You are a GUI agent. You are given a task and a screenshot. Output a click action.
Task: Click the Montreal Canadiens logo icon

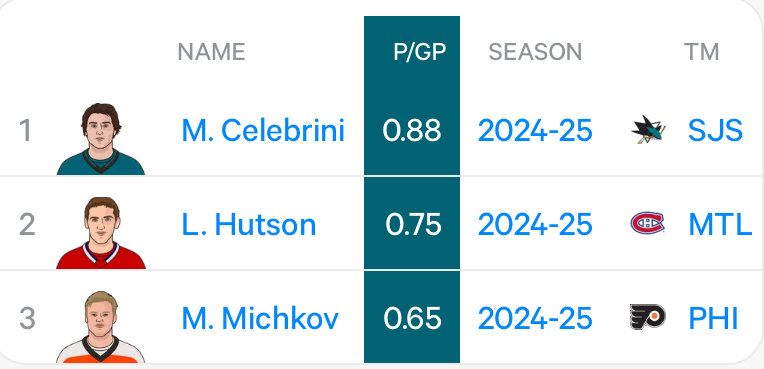[648, 224]
